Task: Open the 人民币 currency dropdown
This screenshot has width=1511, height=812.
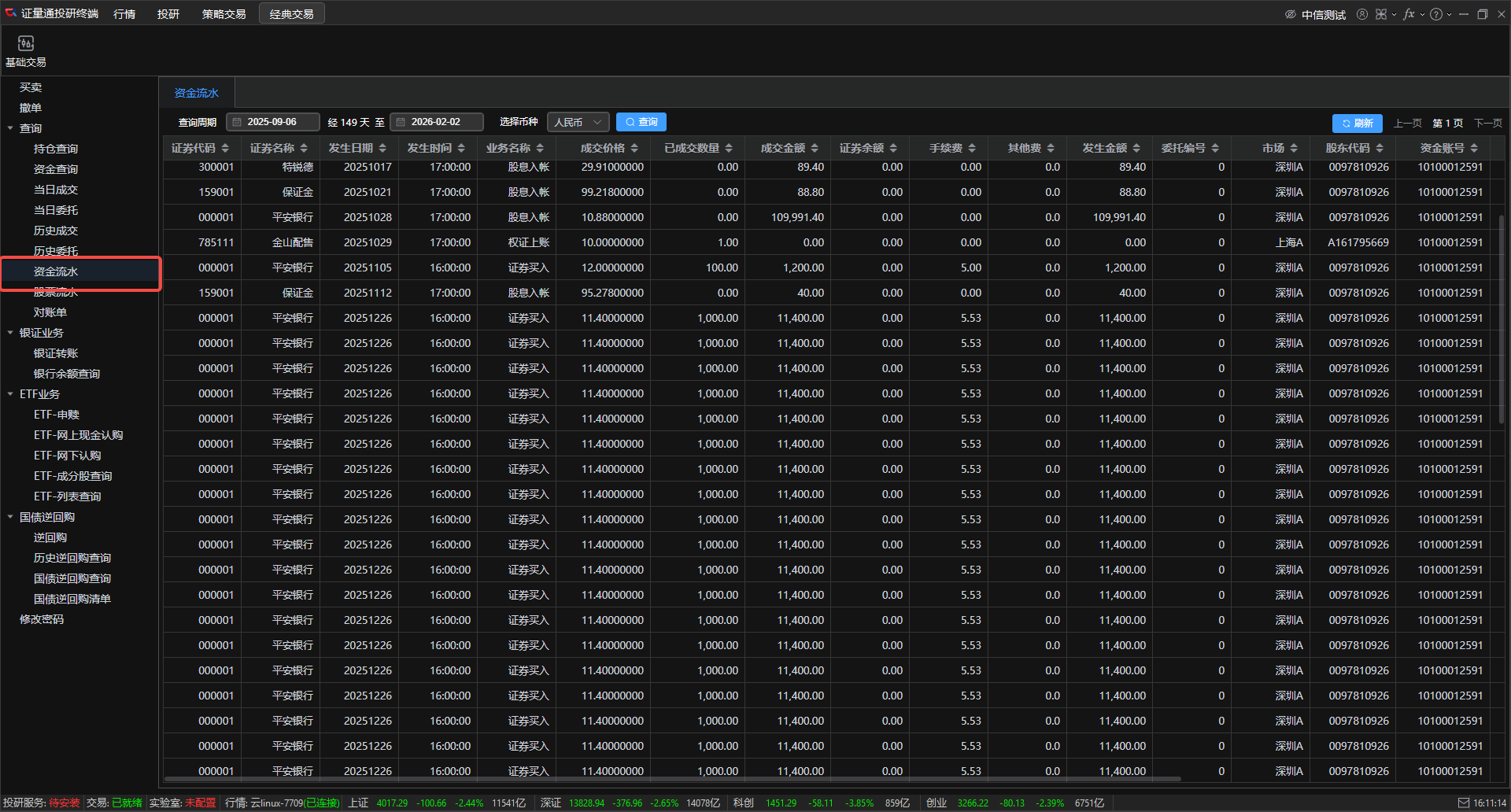Action: [578, 122]
